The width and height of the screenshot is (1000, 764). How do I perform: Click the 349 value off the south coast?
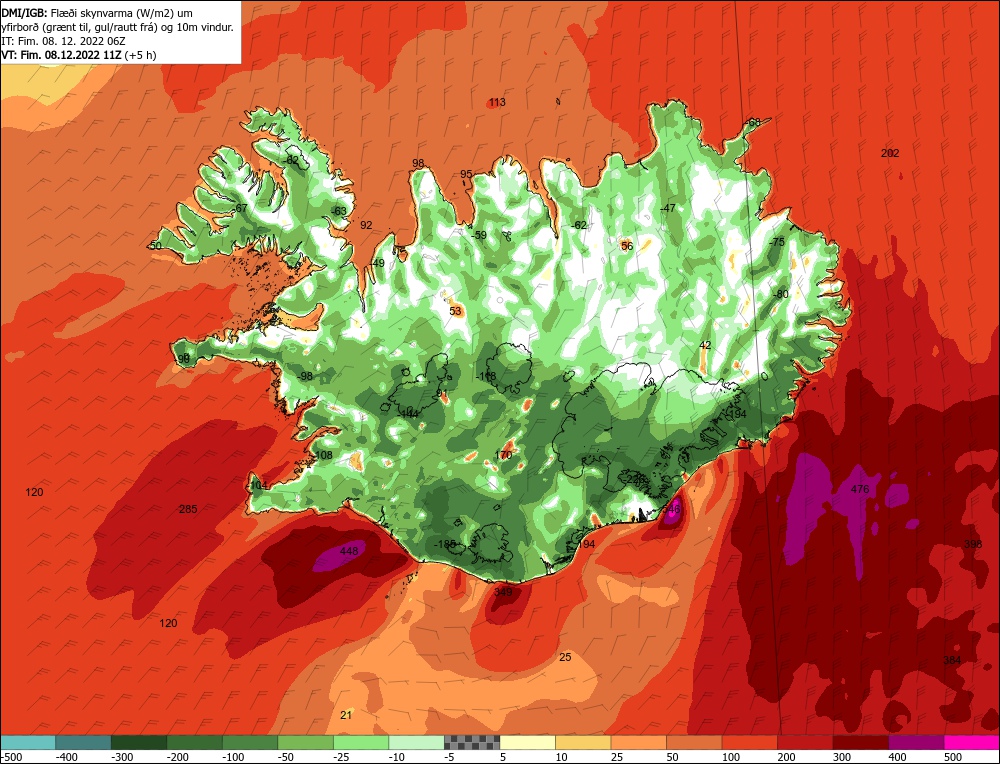[503, 592]
